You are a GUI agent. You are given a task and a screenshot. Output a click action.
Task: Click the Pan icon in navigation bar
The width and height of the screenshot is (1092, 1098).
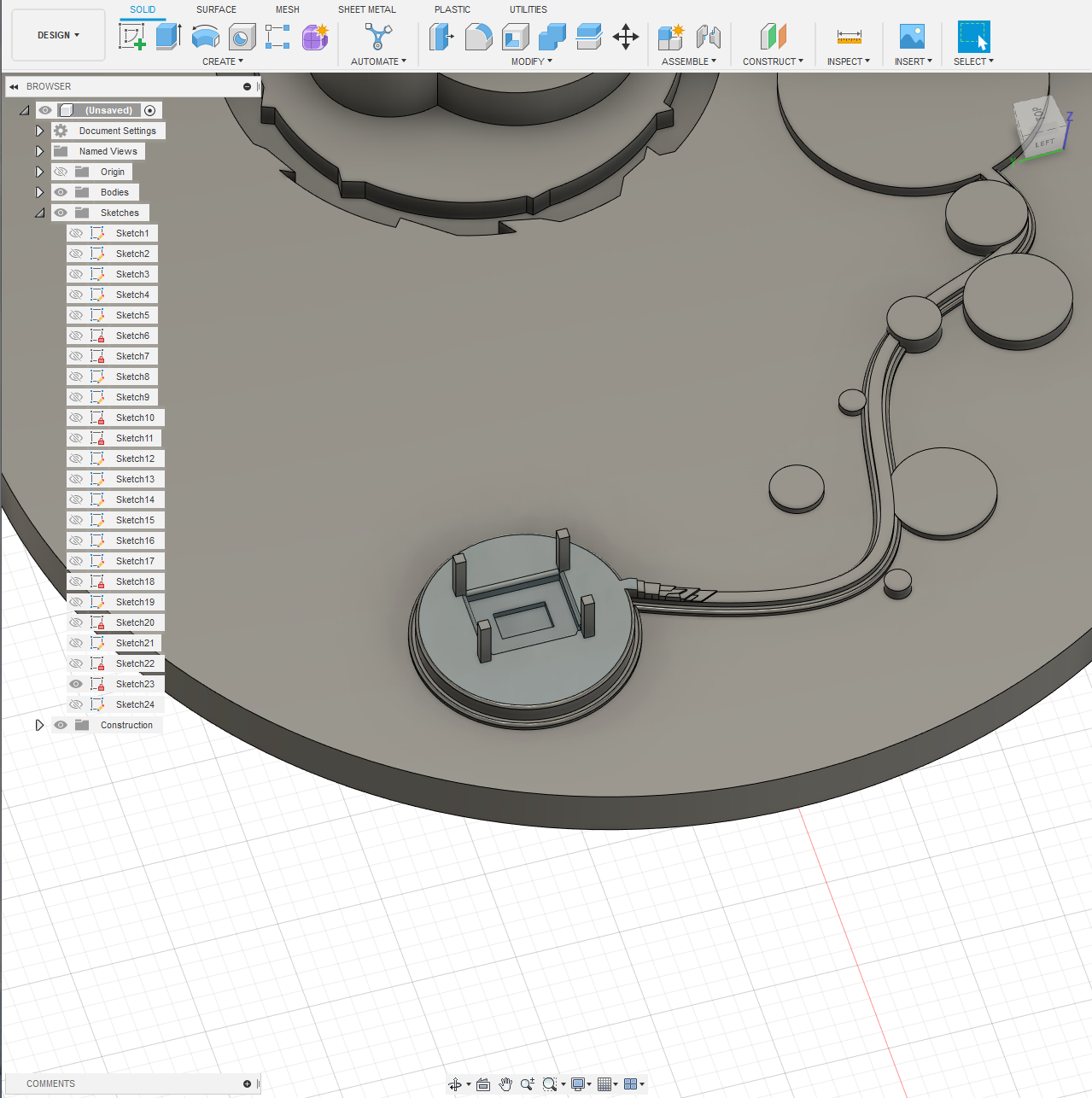[x=505, y=1083]
